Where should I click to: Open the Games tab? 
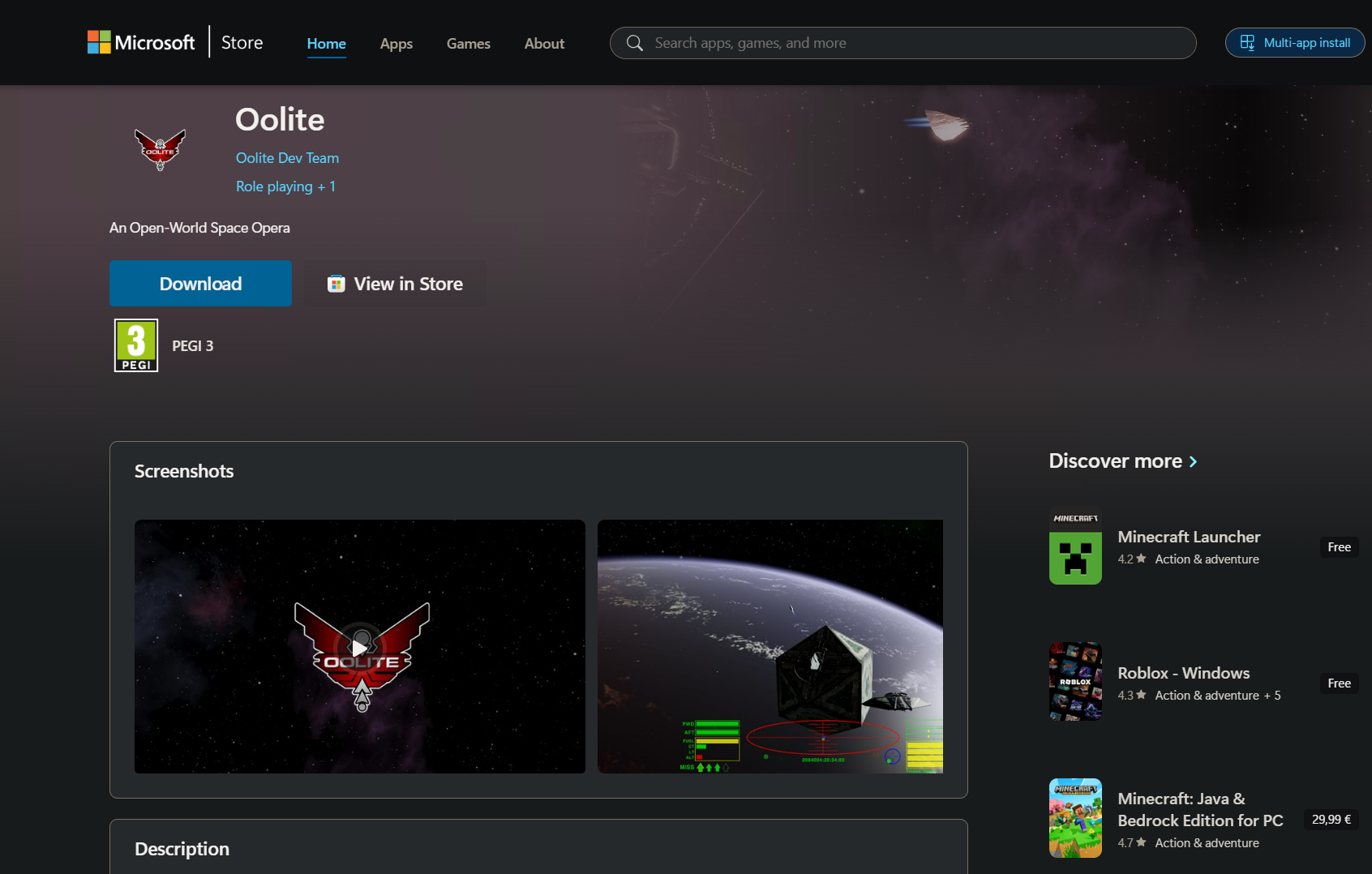[x=469, y=44]
